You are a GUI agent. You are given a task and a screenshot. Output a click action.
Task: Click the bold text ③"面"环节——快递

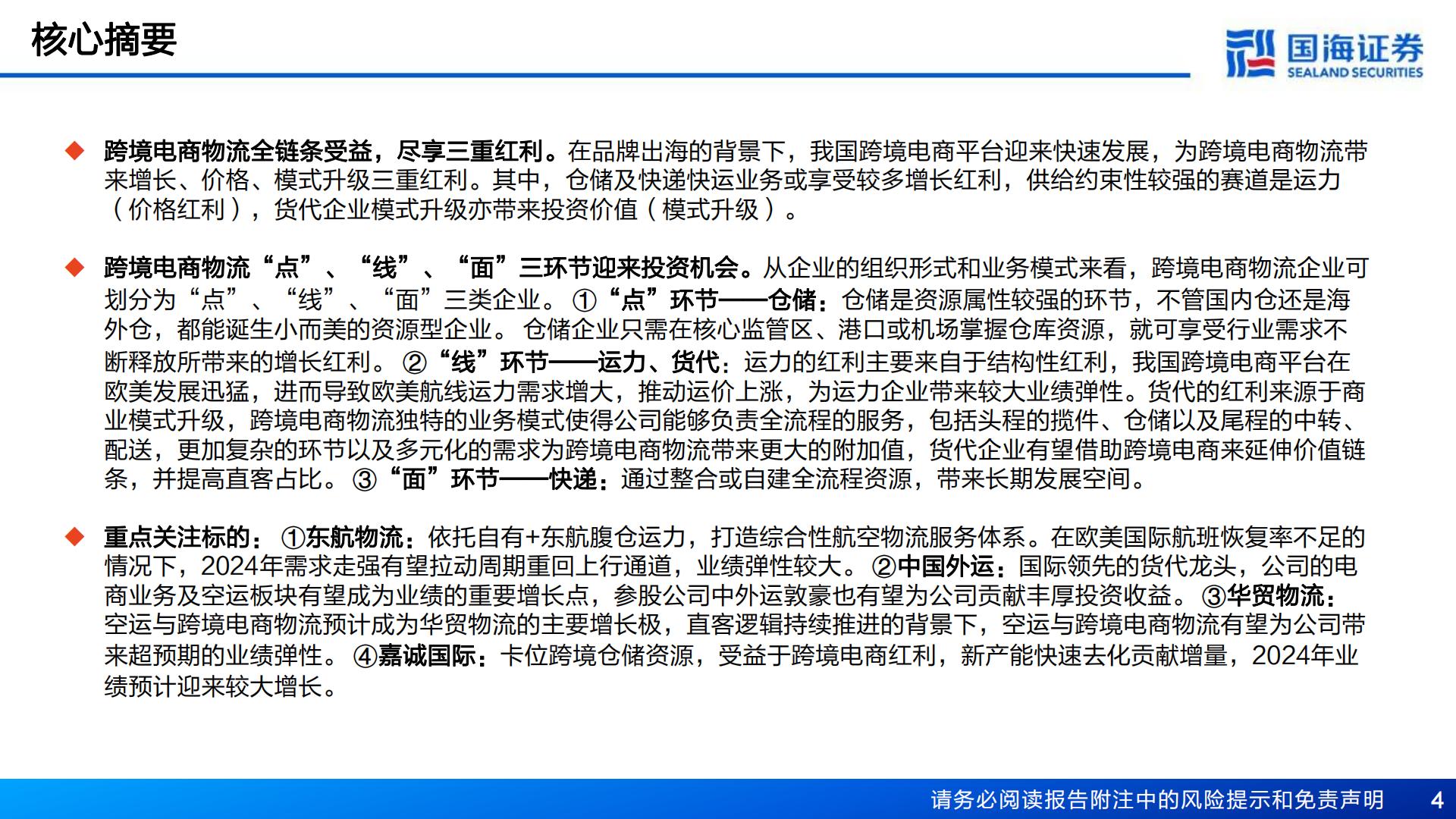pyautogui.click(x=481, y=479)
